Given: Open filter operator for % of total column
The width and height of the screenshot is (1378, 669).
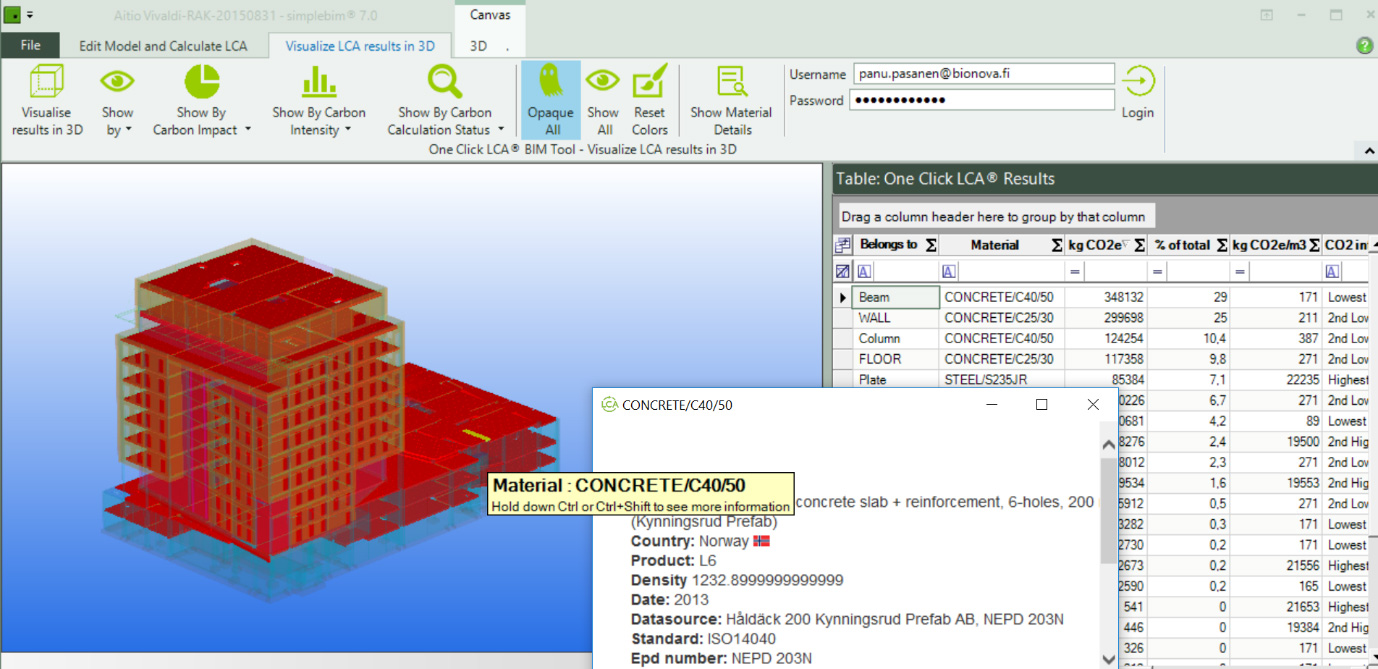Looking at the screenshot, I should [1159, 271].
